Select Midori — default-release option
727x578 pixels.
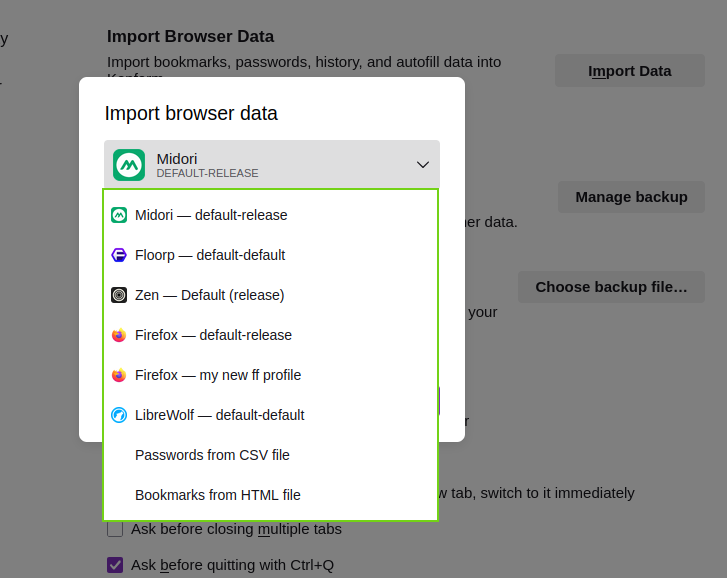pos(211,215)
